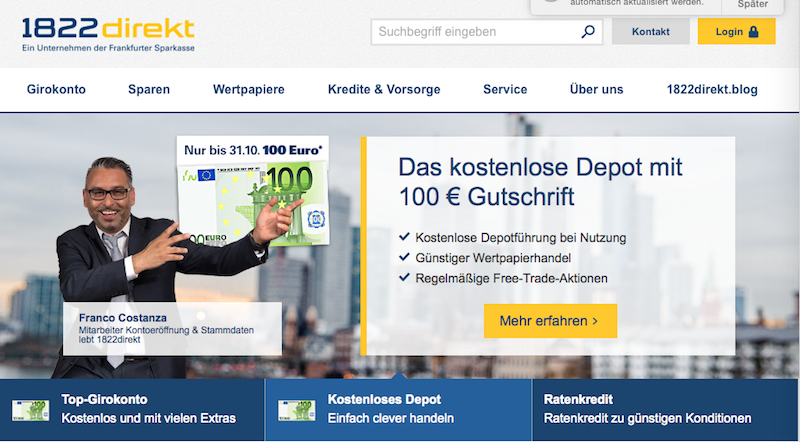Click the yellow Login button
800x442 pixels.
tap(737, 32)
